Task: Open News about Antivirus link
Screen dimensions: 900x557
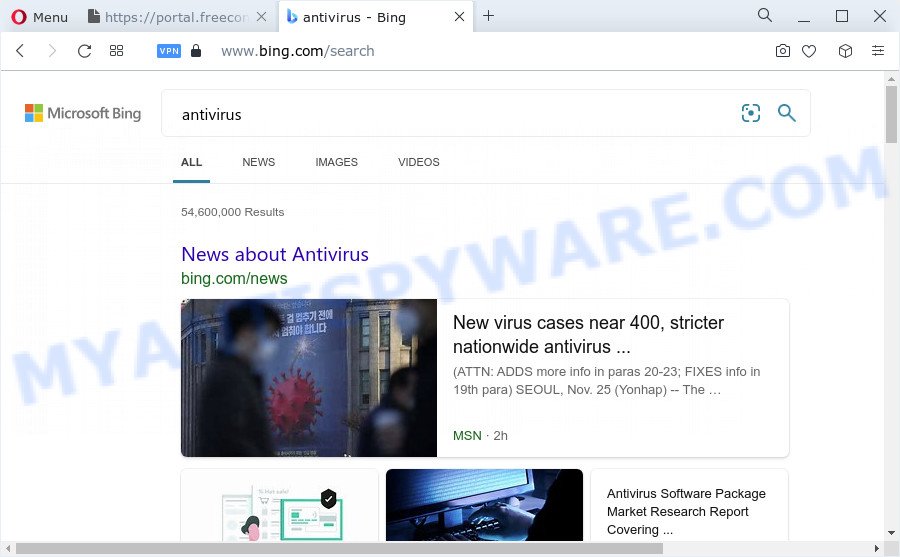Action: point(275,254)
